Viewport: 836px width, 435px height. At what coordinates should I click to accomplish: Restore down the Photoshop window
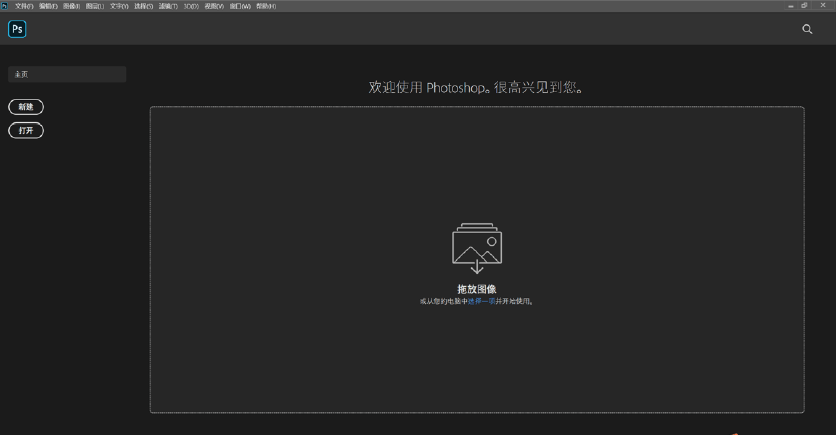(804, 5)
